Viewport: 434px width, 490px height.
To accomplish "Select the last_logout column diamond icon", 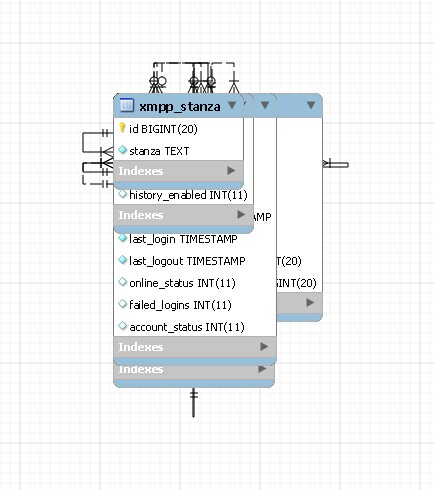I will tap(123, 260).
